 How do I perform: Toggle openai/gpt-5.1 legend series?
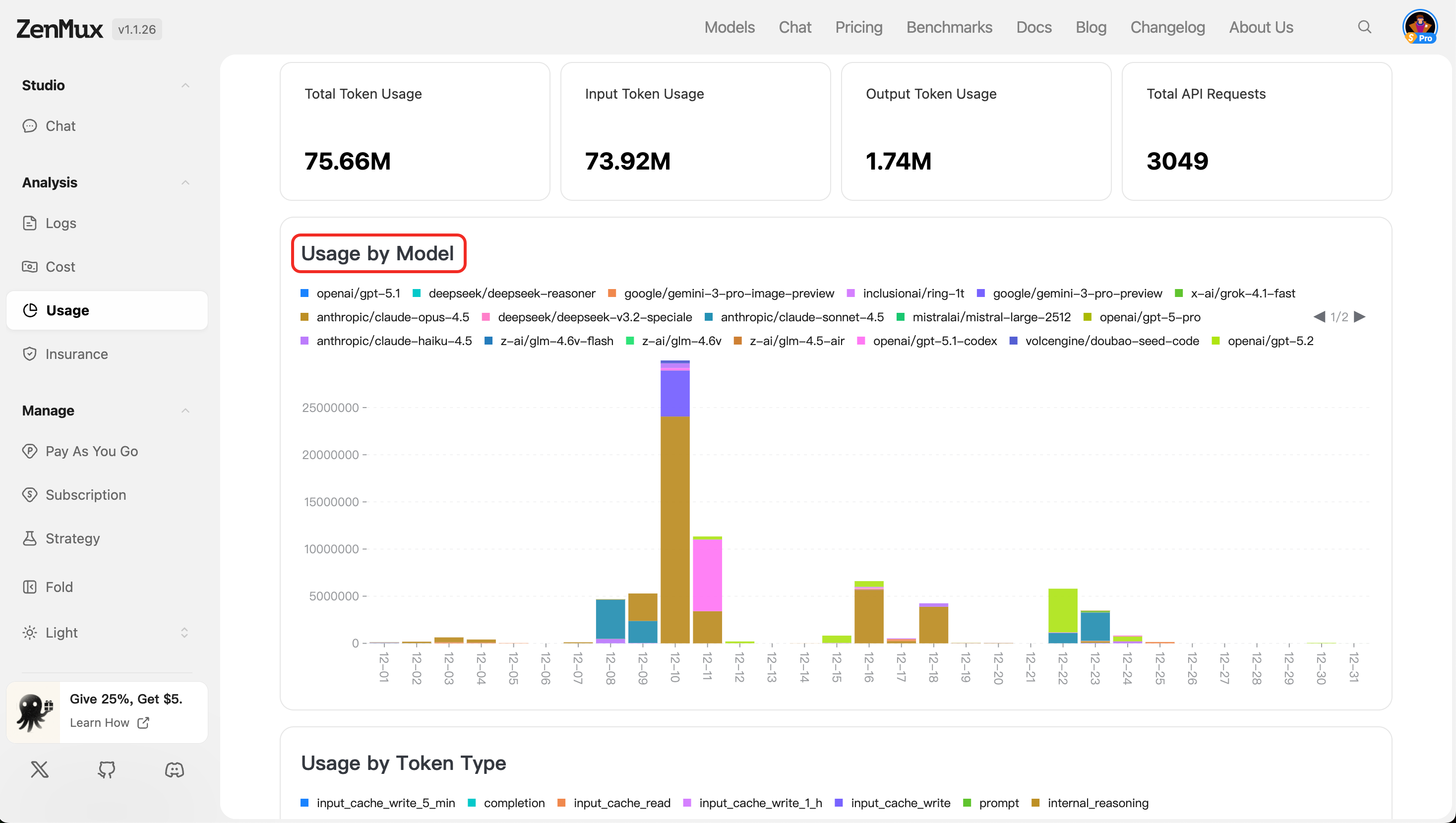coord(358,294)
